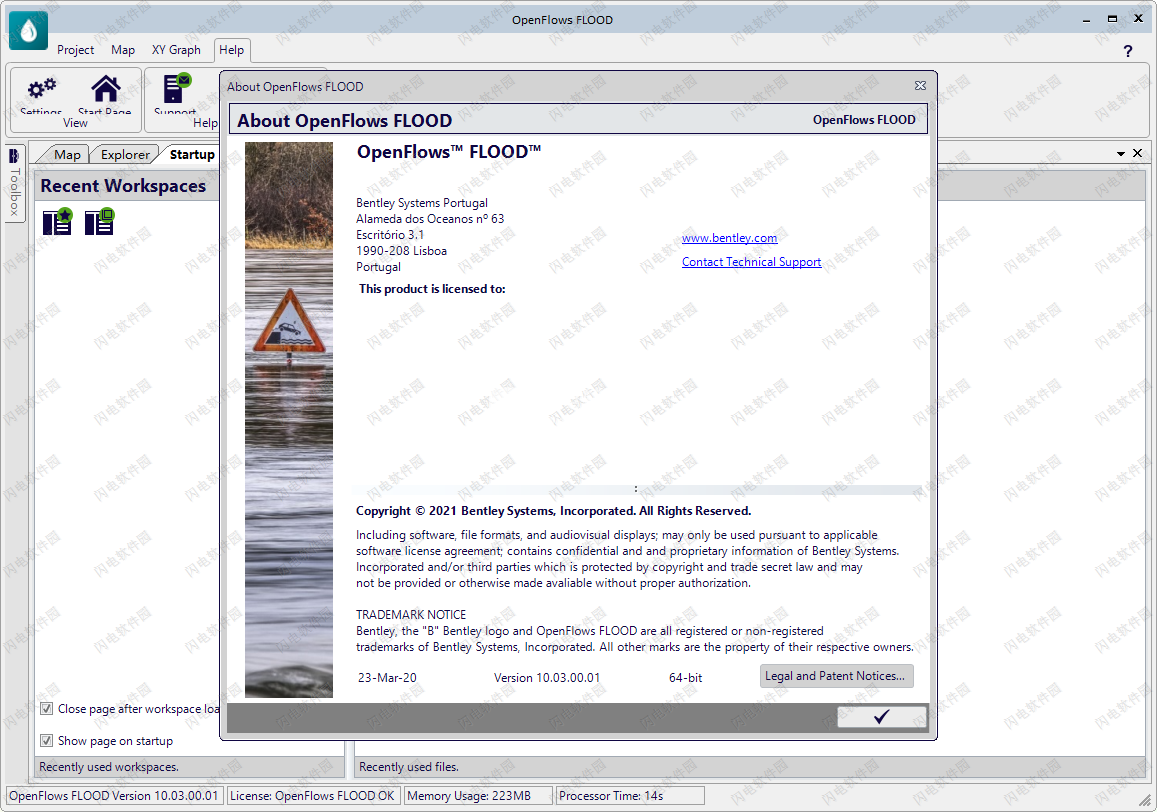Open the Support server icon
The image size is (1157, 812).
[176, 88]
